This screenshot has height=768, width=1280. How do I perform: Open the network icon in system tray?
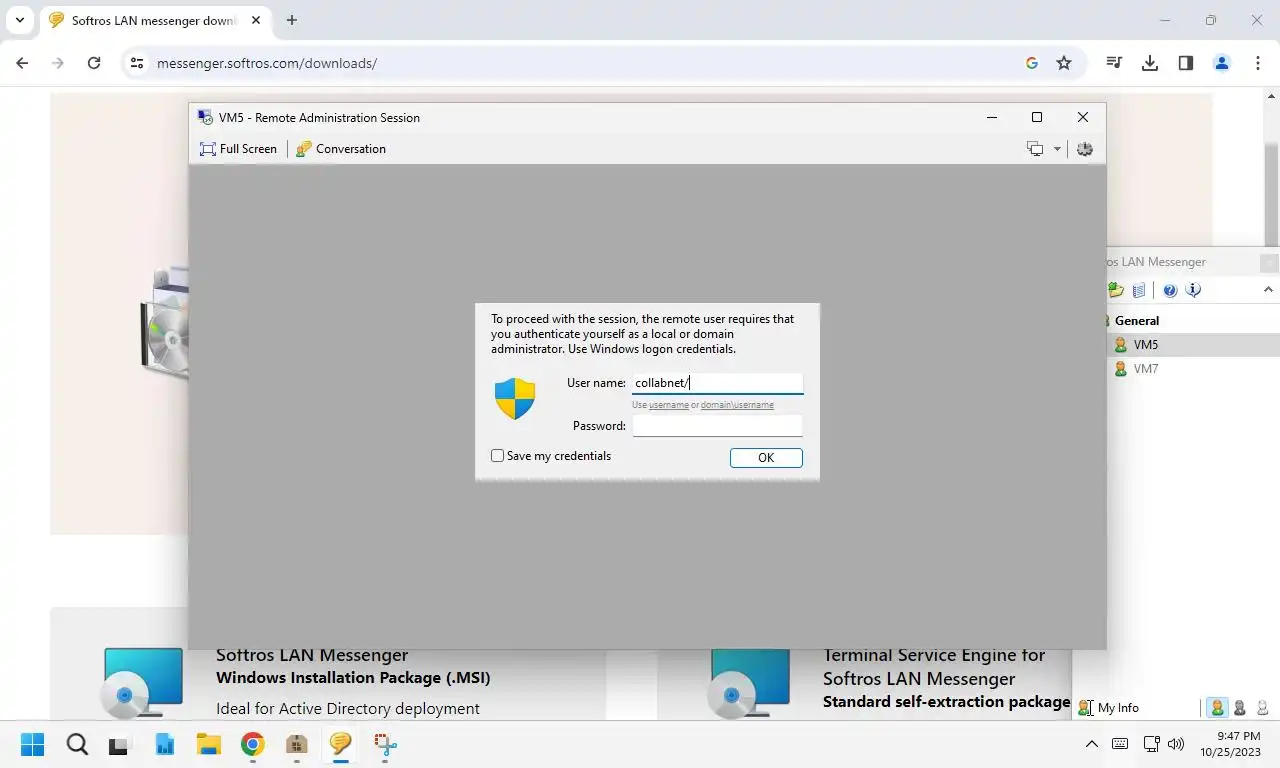(1151, 744)
